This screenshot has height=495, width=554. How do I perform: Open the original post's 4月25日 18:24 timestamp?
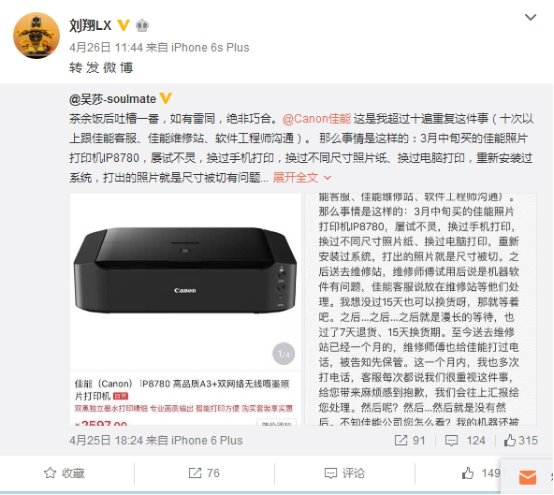click(106, 440)
